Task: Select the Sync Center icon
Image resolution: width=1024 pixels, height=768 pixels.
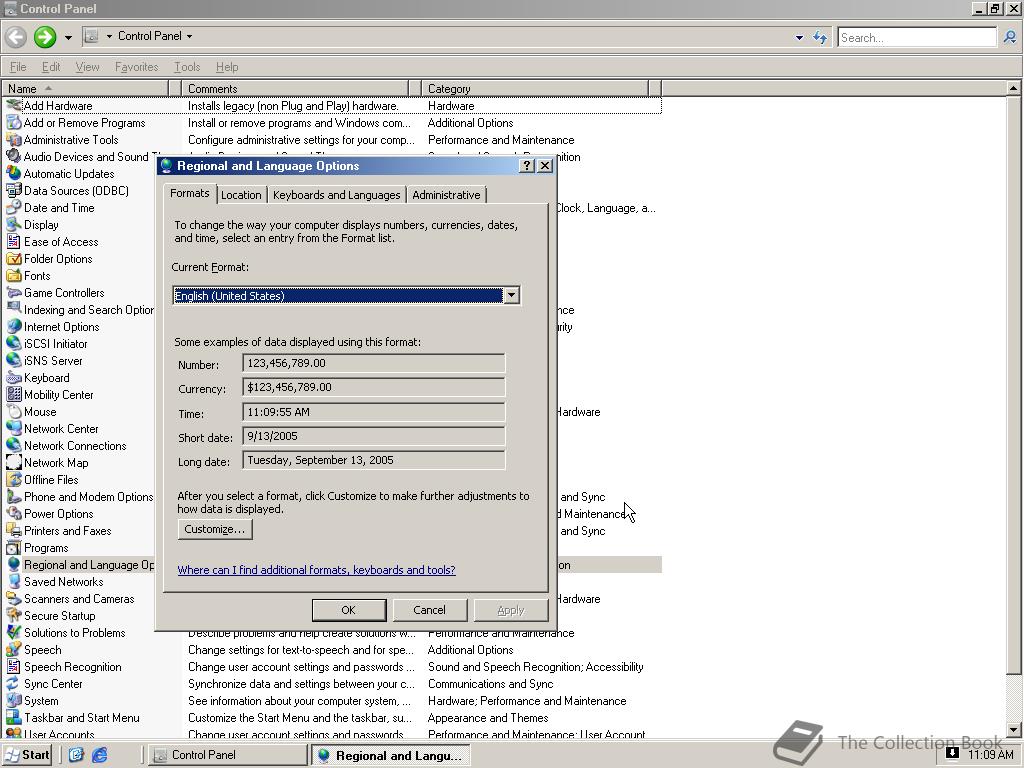Action: [x=14, y=683]
